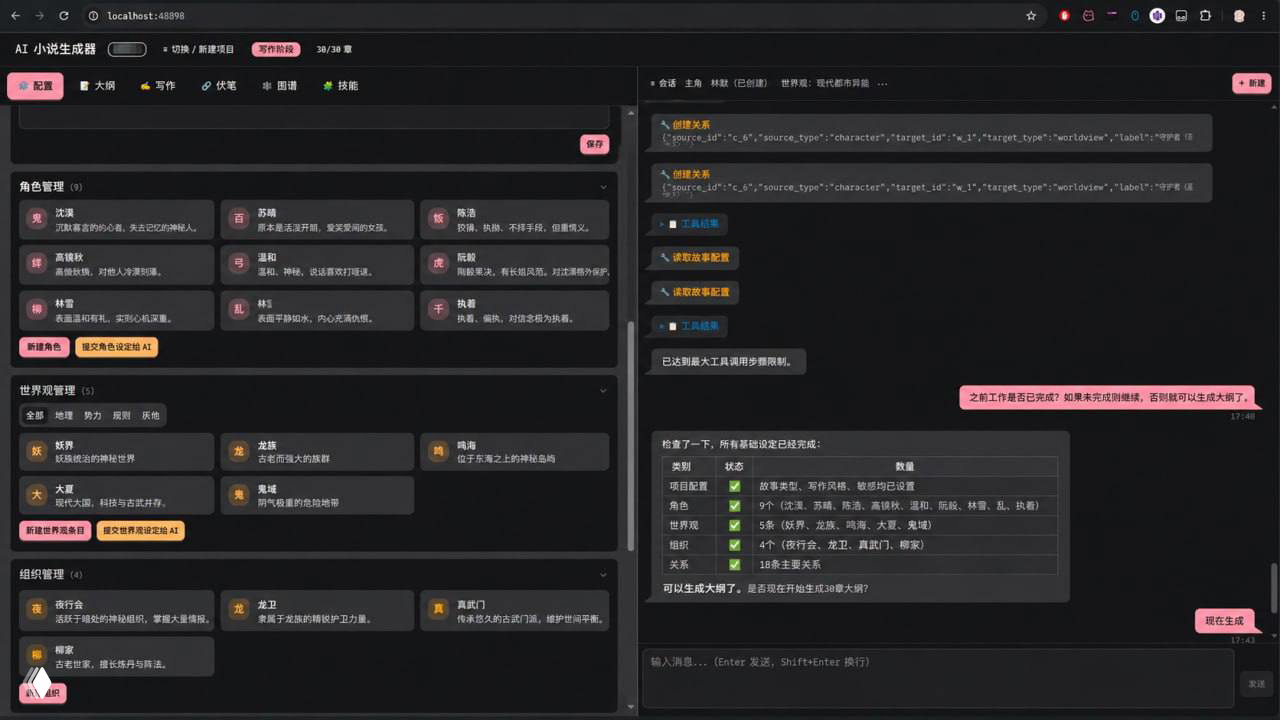This screenshot has height=720, width=1280.
Task: Select the last worldview filter after 规则
Action: [x=150, y=415]
